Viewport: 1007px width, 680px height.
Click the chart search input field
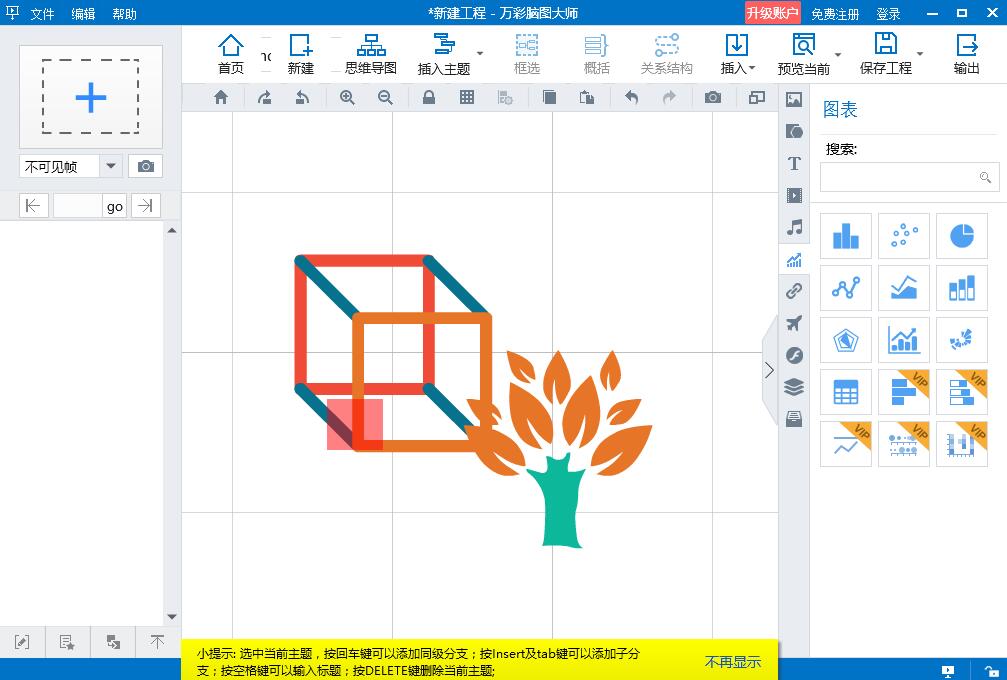(x=900, y=177)
